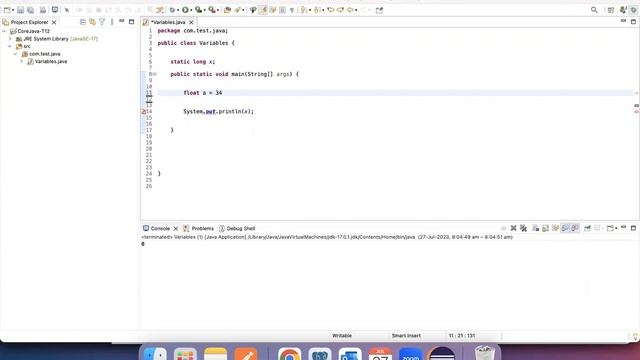This screenshot has width=640, height=360.
Task: Start debugging with the Debug bug icon
Action: [x=172, y=10]
